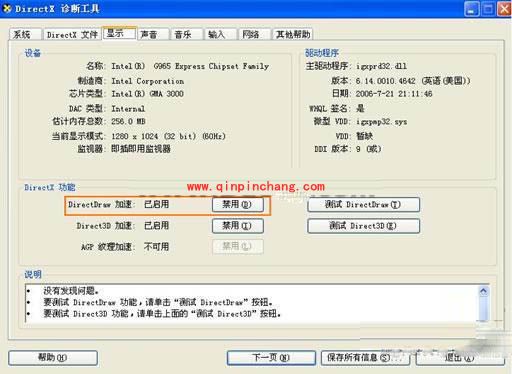512x374 pixels.
Task: Switch to the 系统 tab
Action: [x=25, y=34]
